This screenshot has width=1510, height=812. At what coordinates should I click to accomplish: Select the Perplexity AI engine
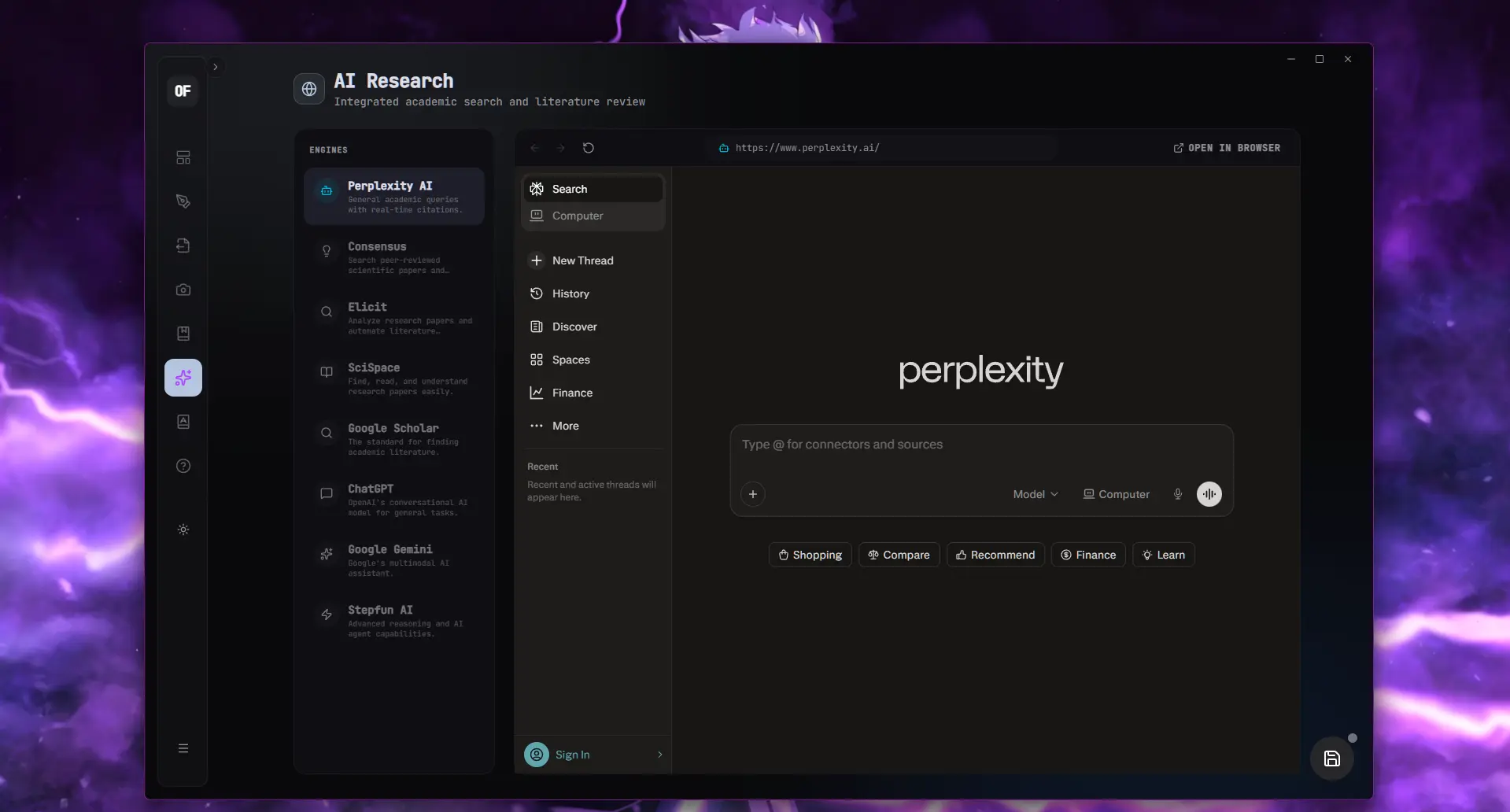click(394, 197)
